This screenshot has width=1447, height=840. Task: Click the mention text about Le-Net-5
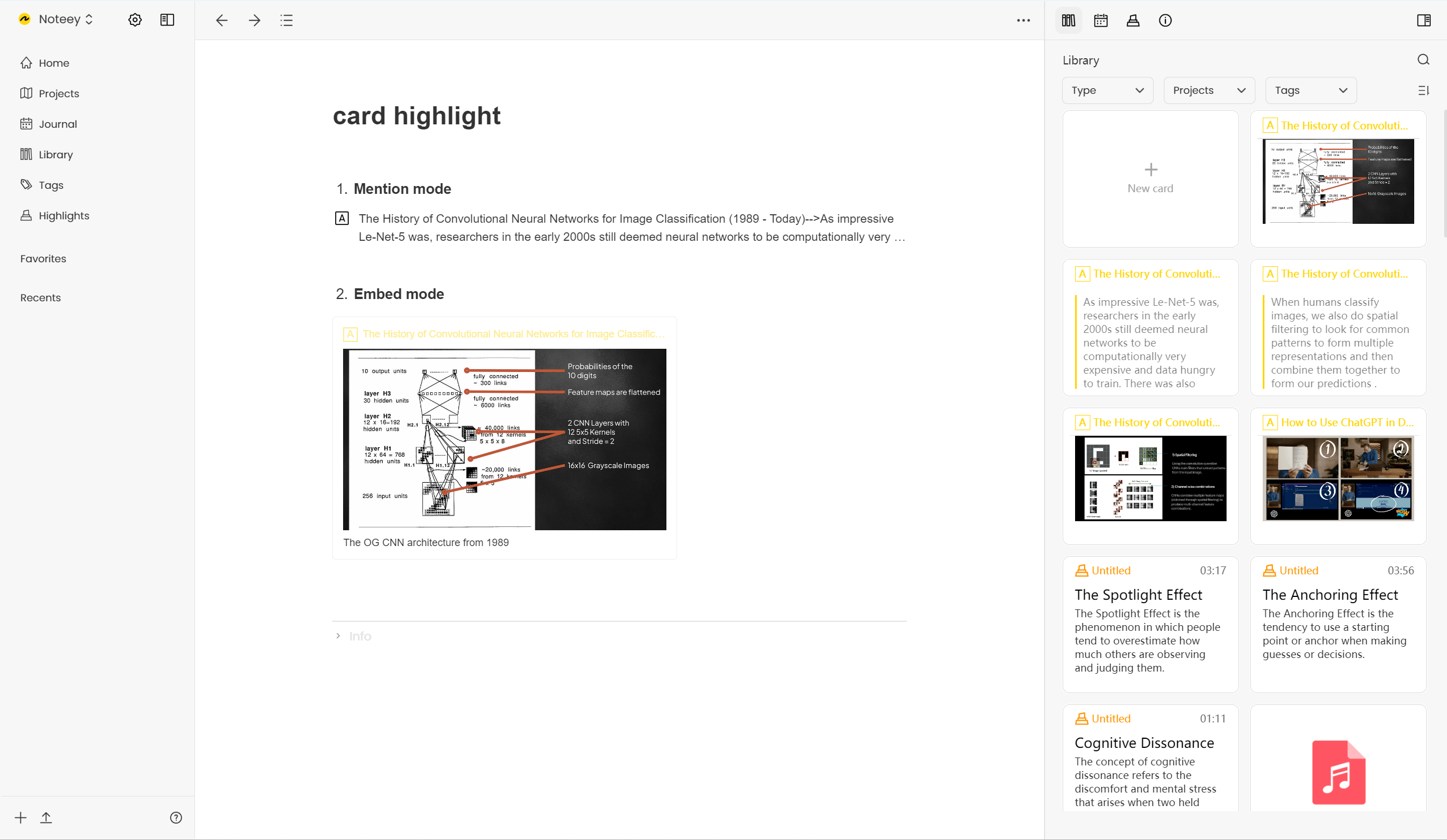(631, 227)
